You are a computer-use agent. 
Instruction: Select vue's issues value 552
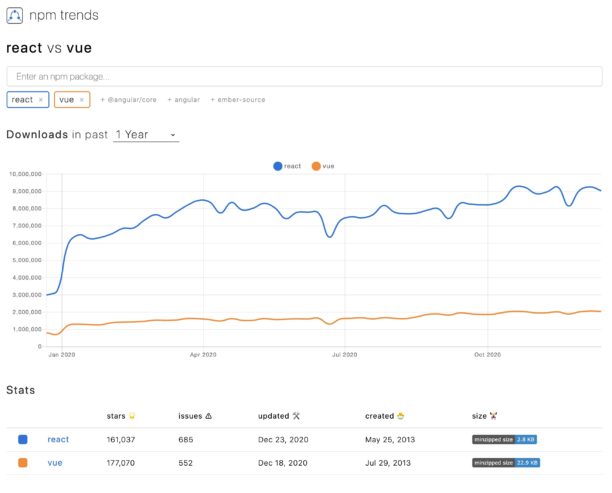pos(185,463)
